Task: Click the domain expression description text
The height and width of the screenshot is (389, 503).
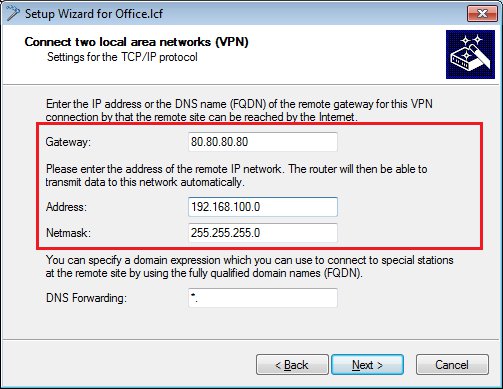Action: click(x=249, y=266)
